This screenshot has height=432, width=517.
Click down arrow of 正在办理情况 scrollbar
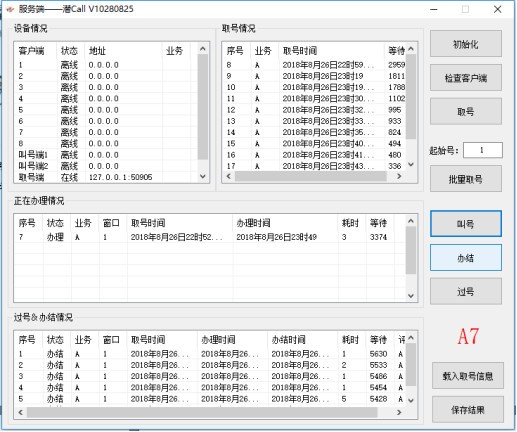pos(411,296)
